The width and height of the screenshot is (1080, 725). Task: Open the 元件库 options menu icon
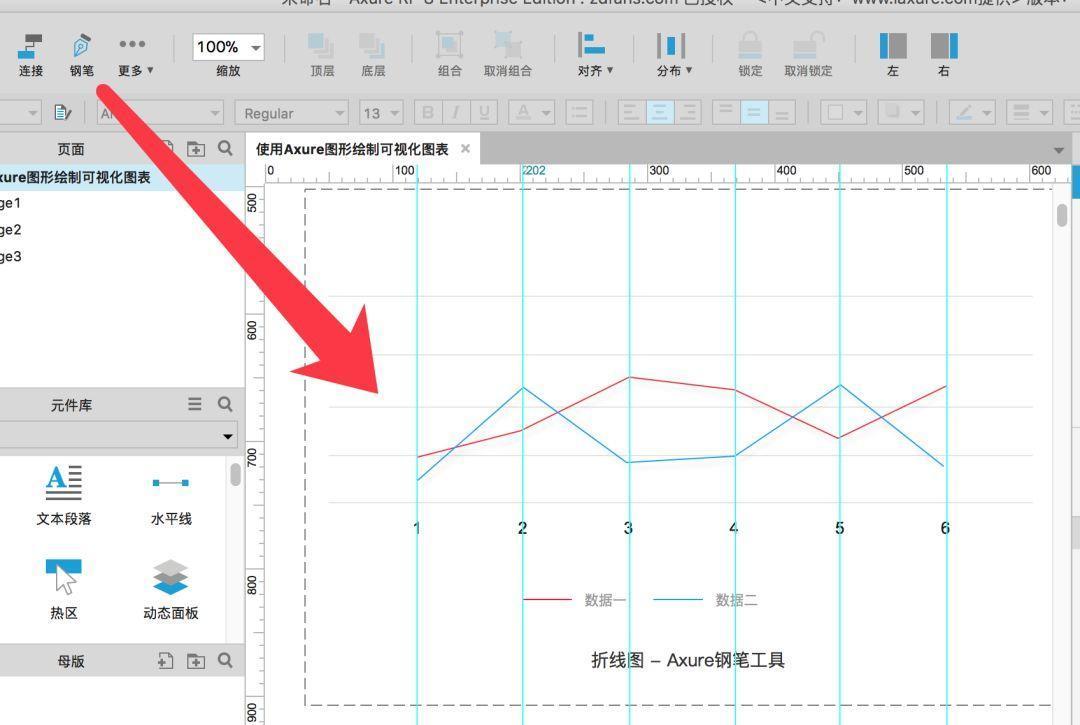coord(195,404)
